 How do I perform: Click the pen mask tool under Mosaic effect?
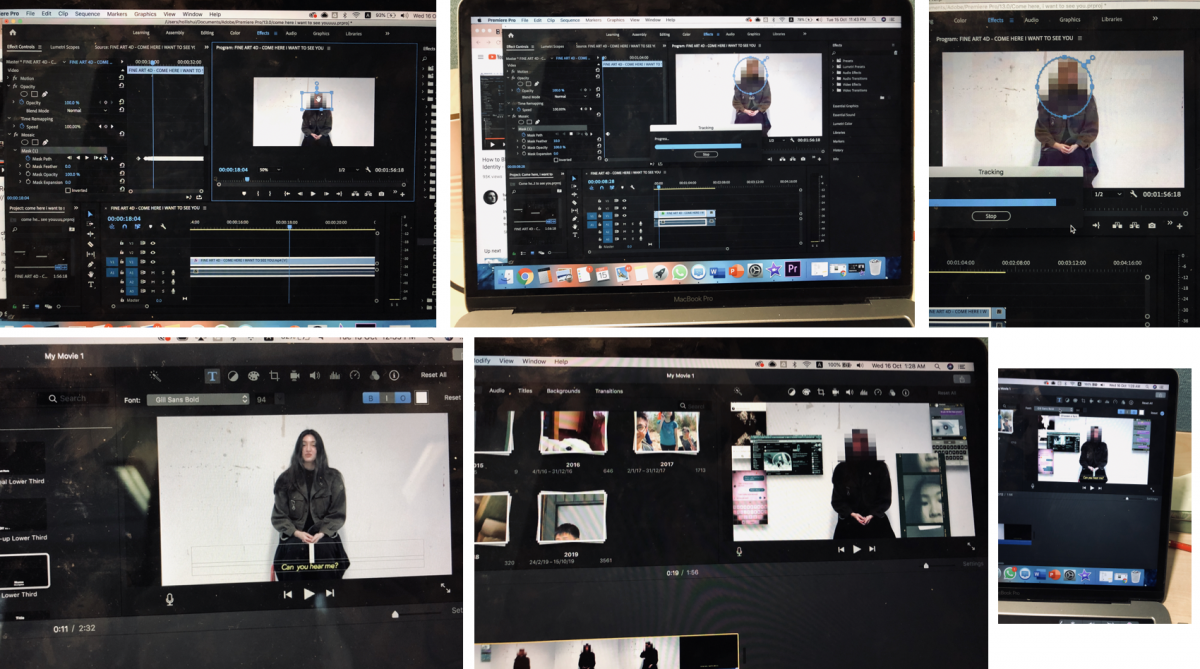46,142
